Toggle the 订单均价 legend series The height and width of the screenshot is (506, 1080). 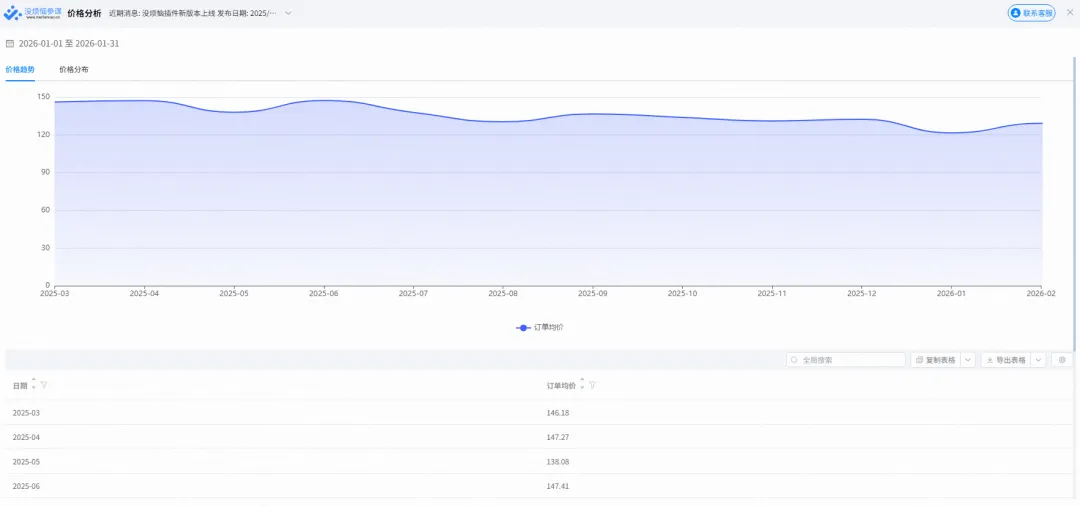coord(540,328)
